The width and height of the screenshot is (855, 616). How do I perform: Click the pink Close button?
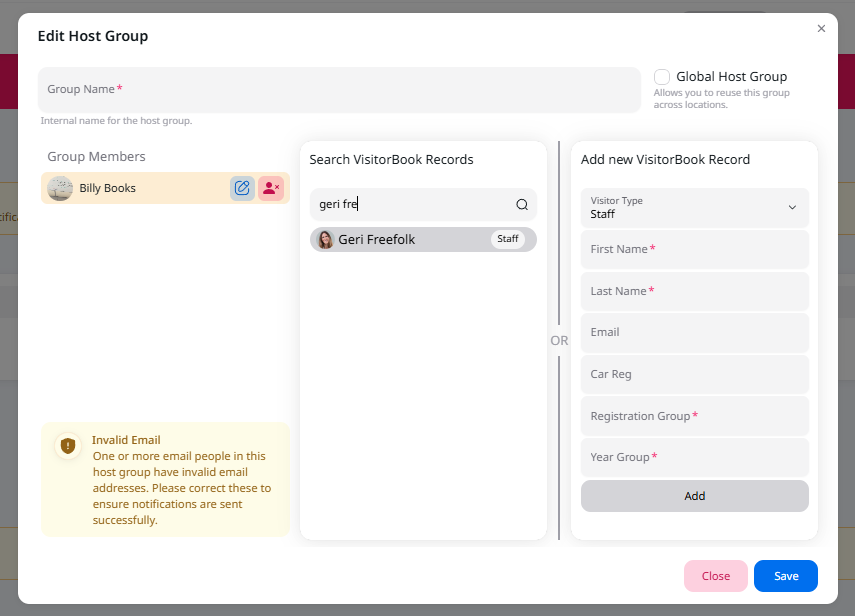tap(715, 576)
